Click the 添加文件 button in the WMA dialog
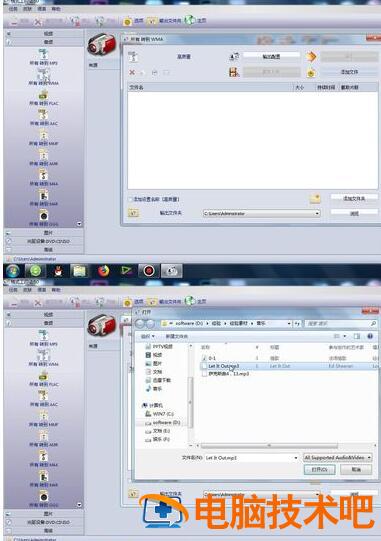The image size is (381, 541). click(x=349, y=72)
